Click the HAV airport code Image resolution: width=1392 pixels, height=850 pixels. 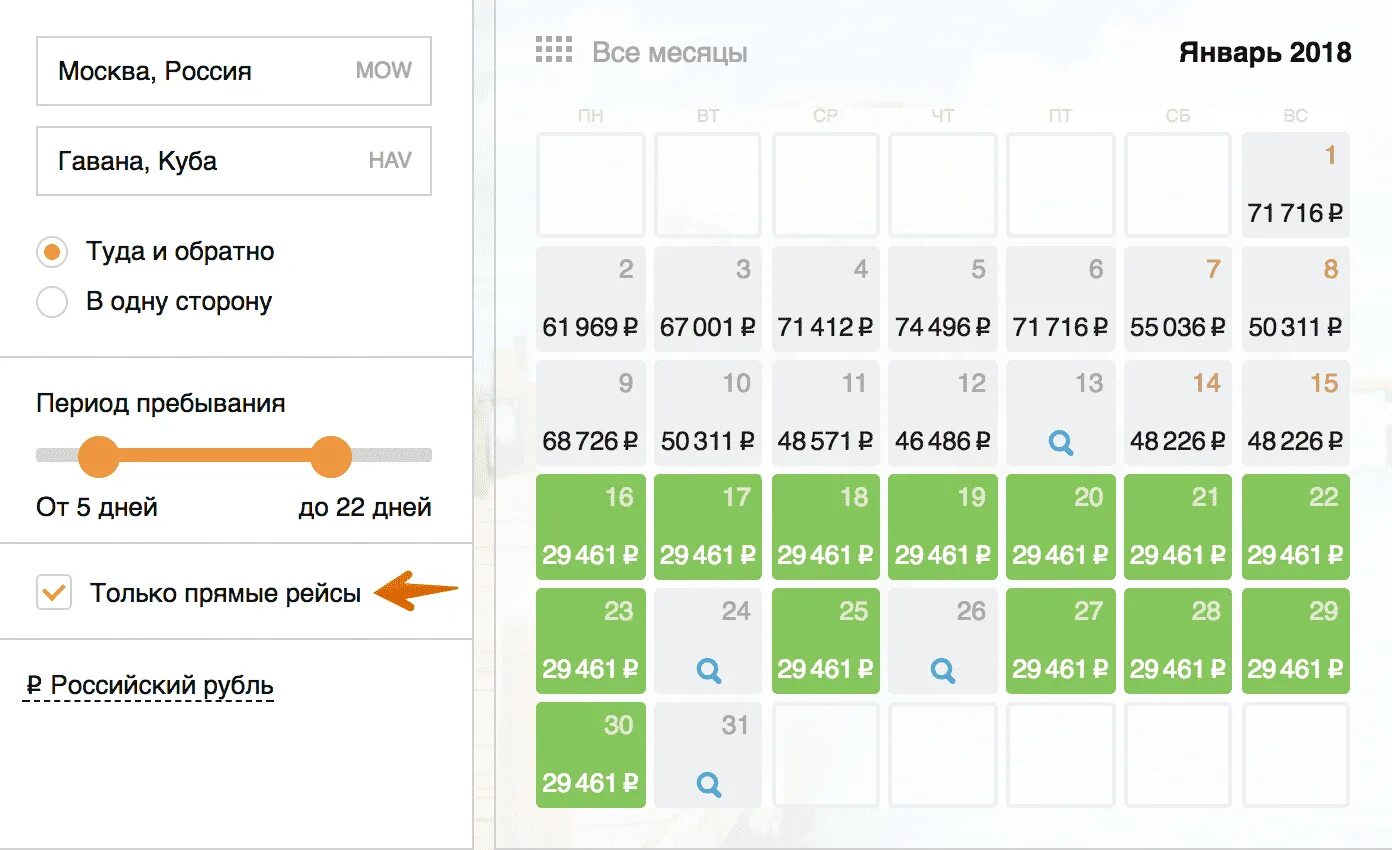coord(390,161)
